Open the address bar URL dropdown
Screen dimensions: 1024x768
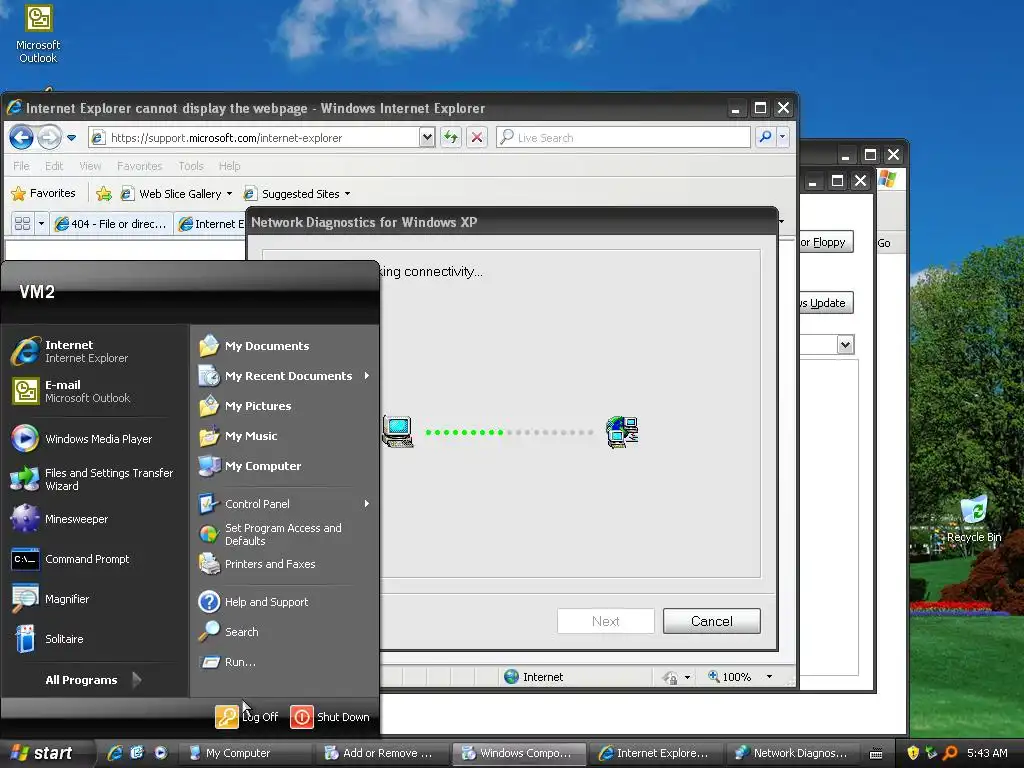427,138
